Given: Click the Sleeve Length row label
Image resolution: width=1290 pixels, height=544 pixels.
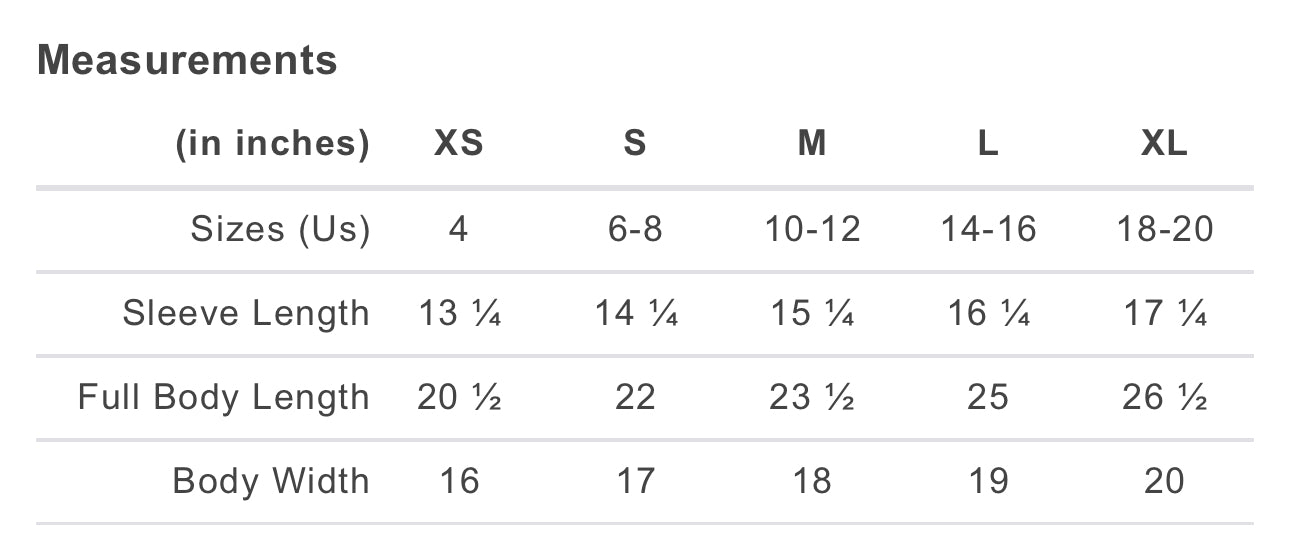Looking at the screenshot, I should click(246, 314).
